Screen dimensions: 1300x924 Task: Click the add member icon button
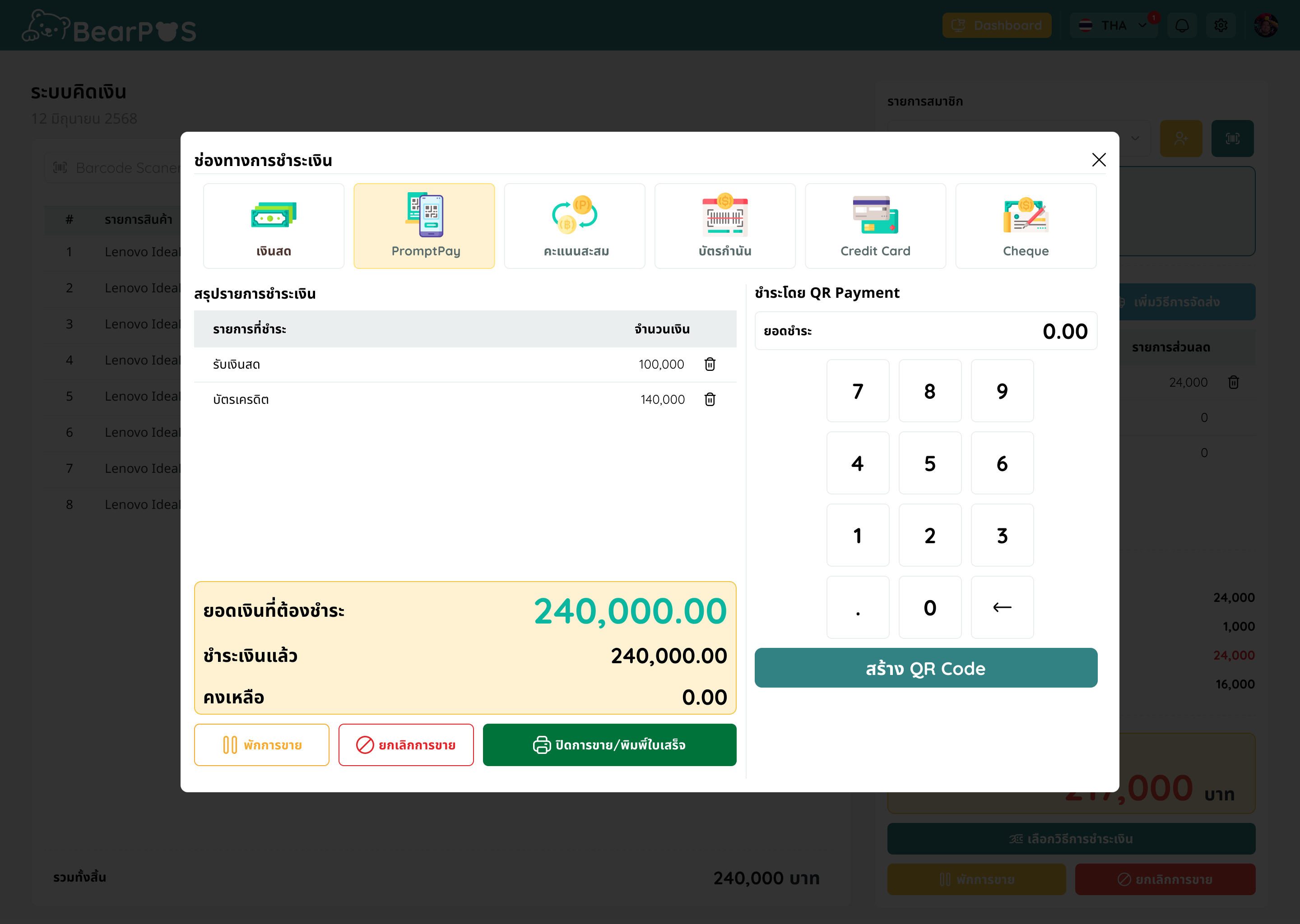coord(1181,138)
